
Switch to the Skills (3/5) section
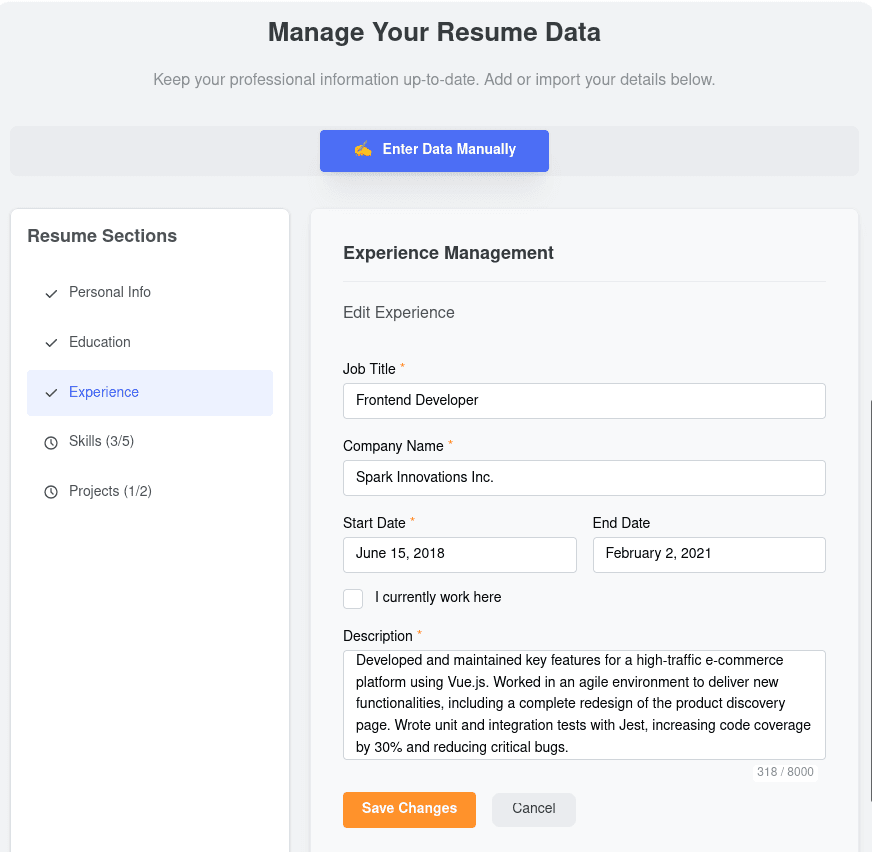point(101,442)
